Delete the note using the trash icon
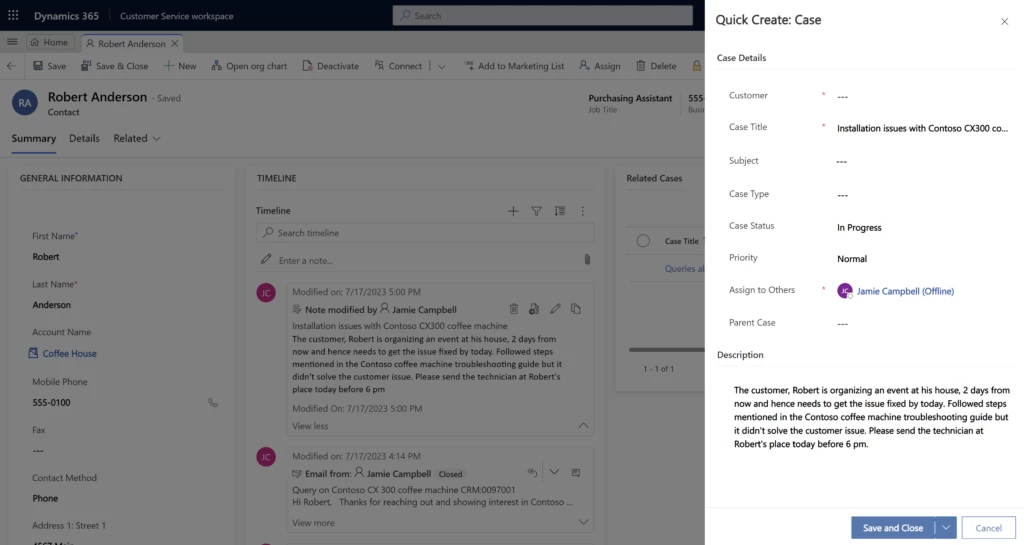 coord(514,309)
